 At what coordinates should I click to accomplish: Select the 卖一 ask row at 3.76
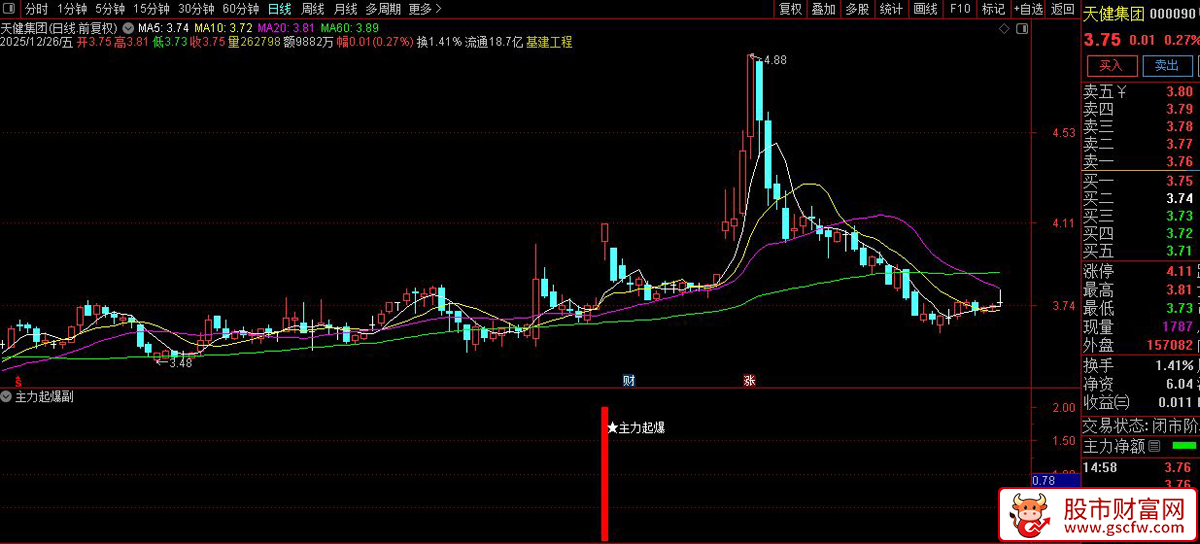coord(1140,162)
